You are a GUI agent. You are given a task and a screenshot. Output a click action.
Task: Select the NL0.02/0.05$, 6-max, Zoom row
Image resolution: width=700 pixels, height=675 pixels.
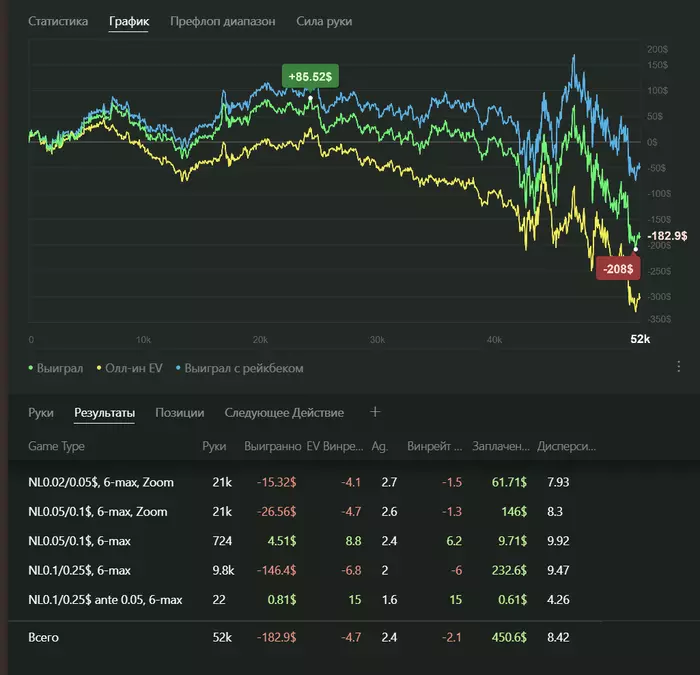(101, 482)
